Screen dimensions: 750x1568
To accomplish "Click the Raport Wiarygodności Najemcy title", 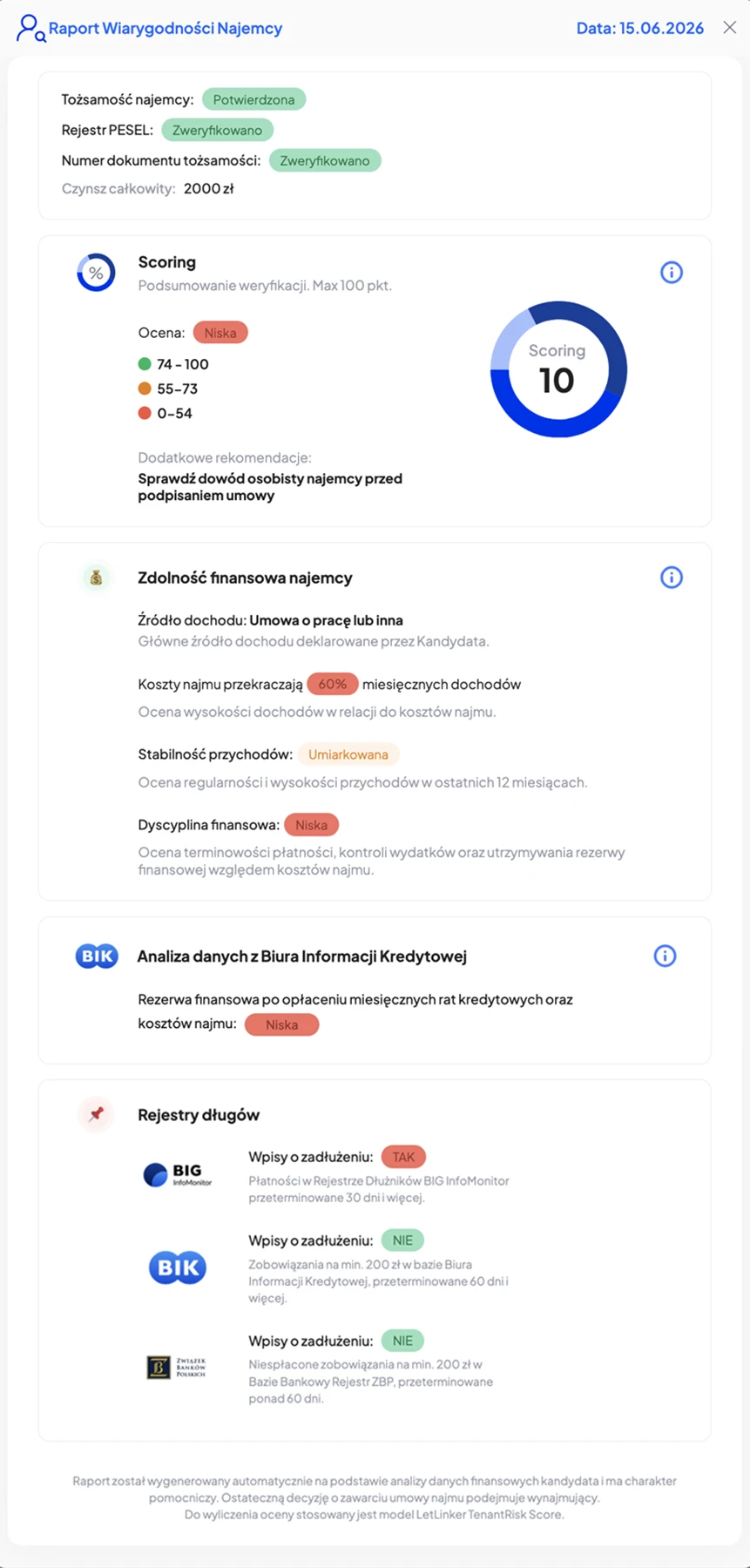I will [166, 28].
